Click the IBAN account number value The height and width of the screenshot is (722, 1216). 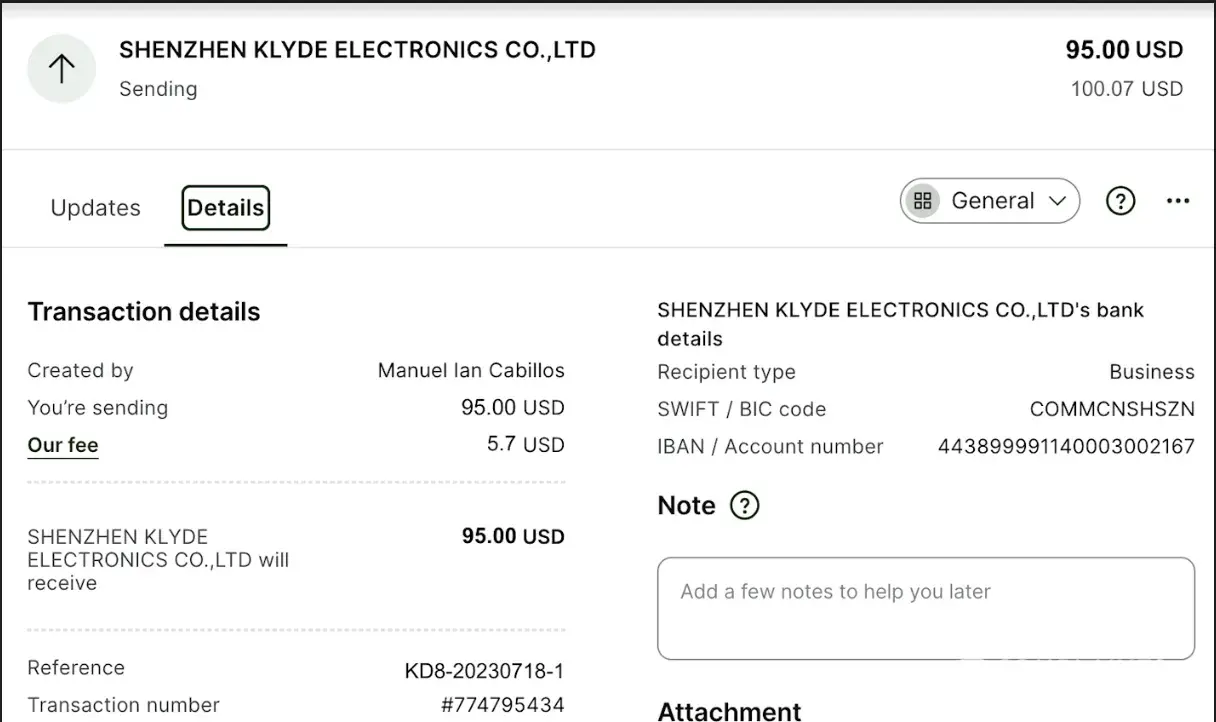click(x=1066, y=447)
